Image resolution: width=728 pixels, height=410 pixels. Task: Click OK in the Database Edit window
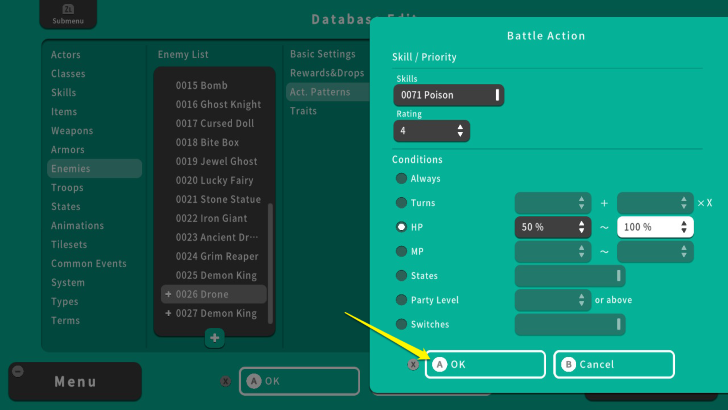point(299,381)
